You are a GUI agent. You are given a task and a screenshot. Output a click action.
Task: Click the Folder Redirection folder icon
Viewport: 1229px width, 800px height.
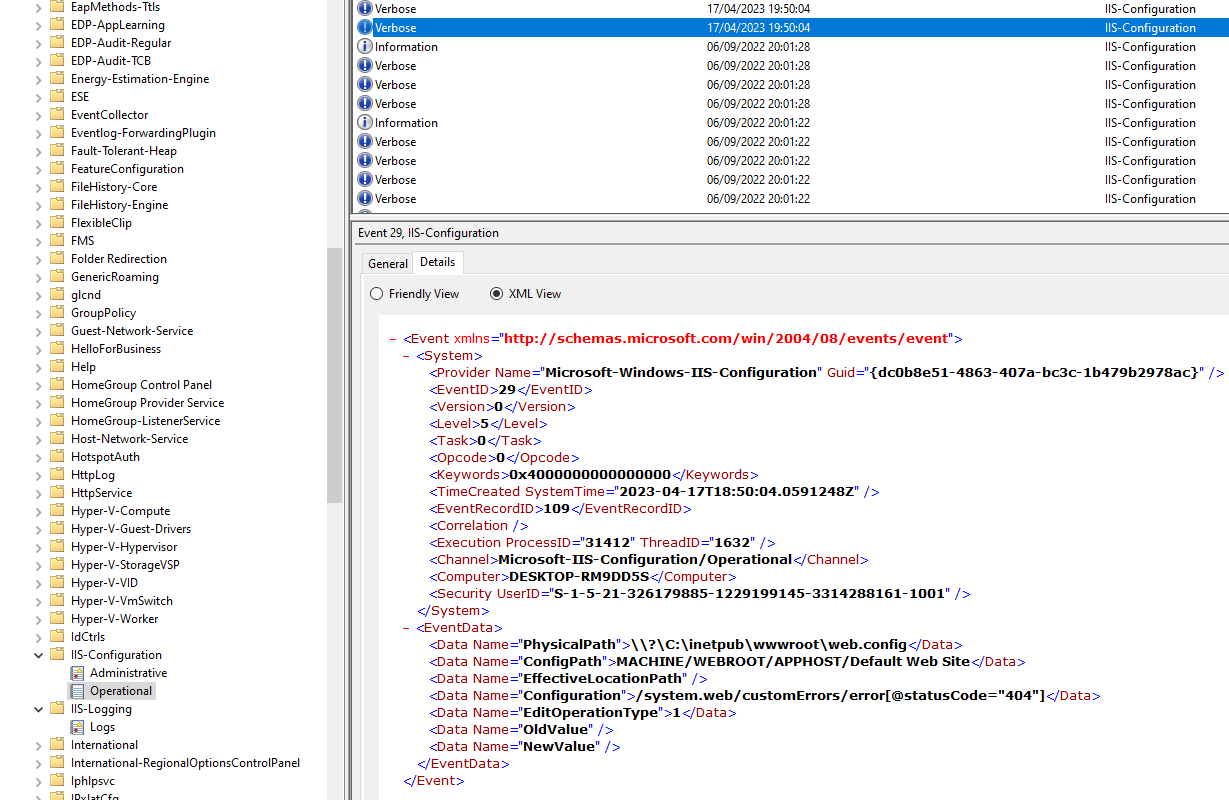click(57, 259)
